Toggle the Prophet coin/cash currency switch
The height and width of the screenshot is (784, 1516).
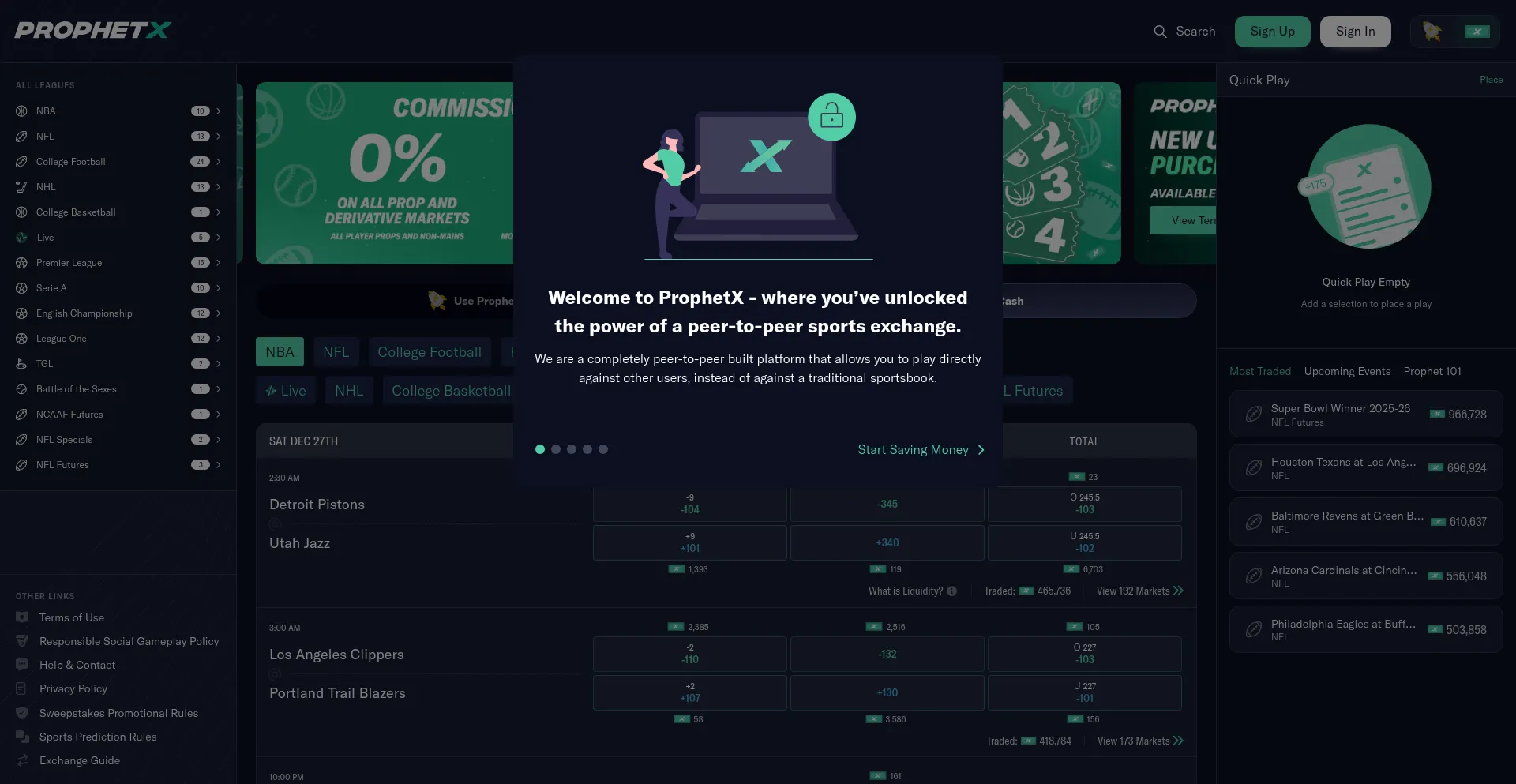click(x=1454, y=32)
